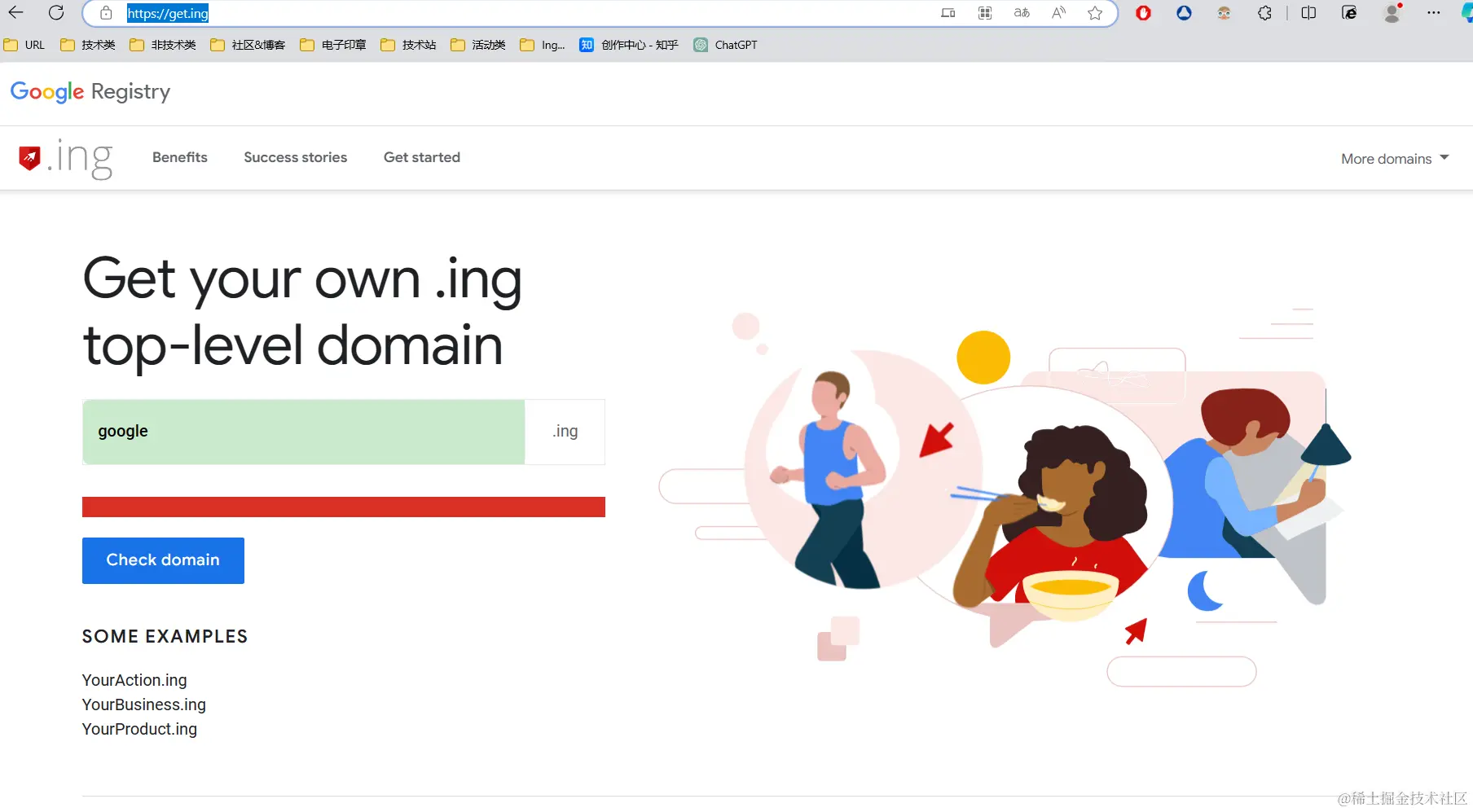Open the Extensions puzzle icon

coord(1264,13)
